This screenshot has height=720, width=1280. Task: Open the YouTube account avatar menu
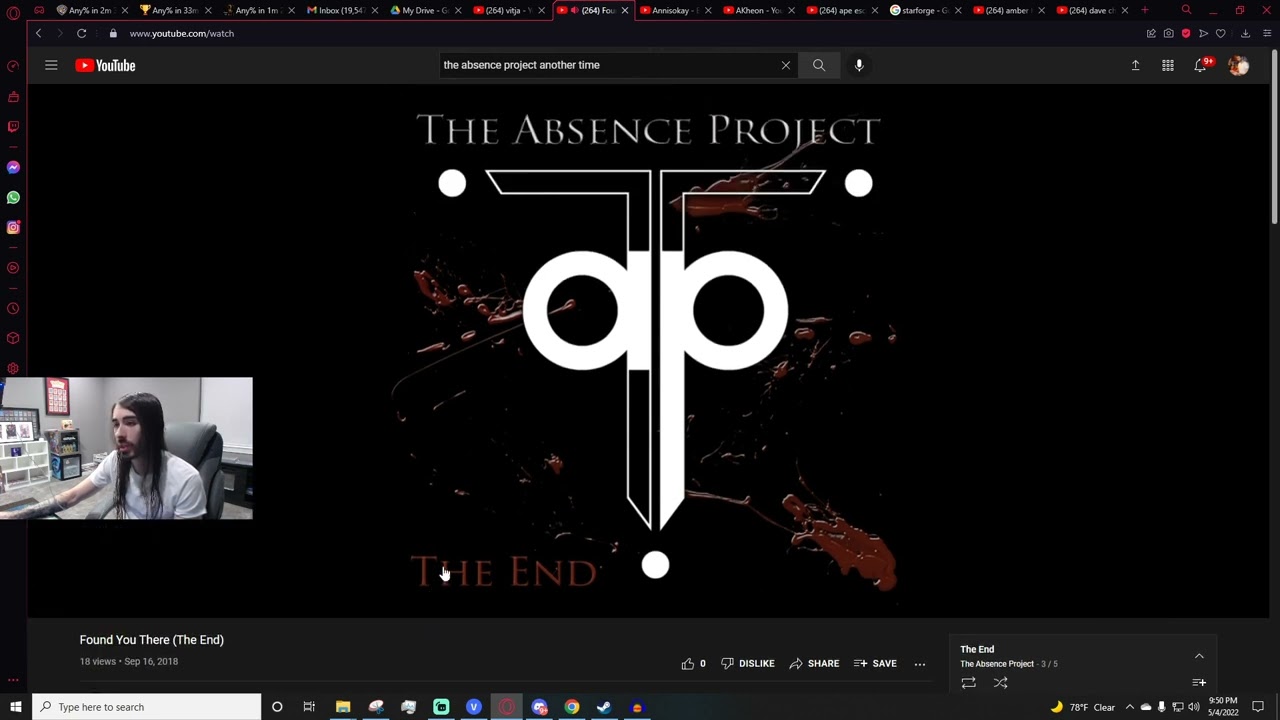(1239, 65)
